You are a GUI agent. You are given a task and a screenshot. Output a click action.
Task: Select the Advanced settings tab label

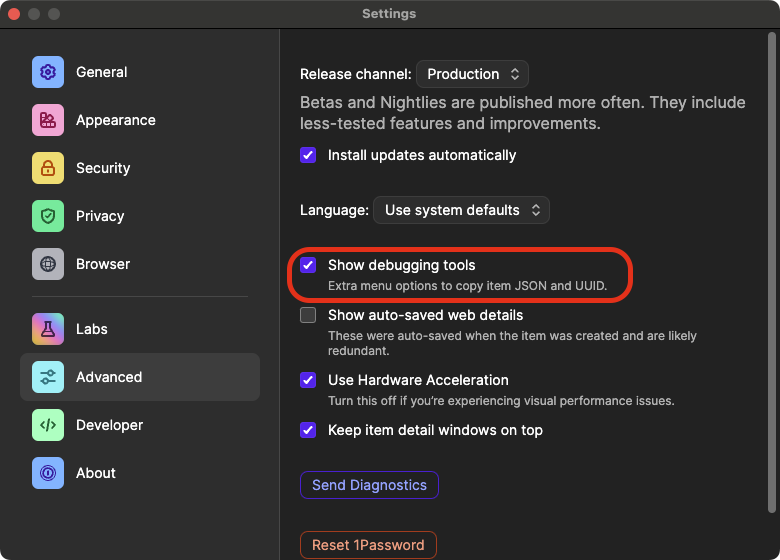[109, 377]
